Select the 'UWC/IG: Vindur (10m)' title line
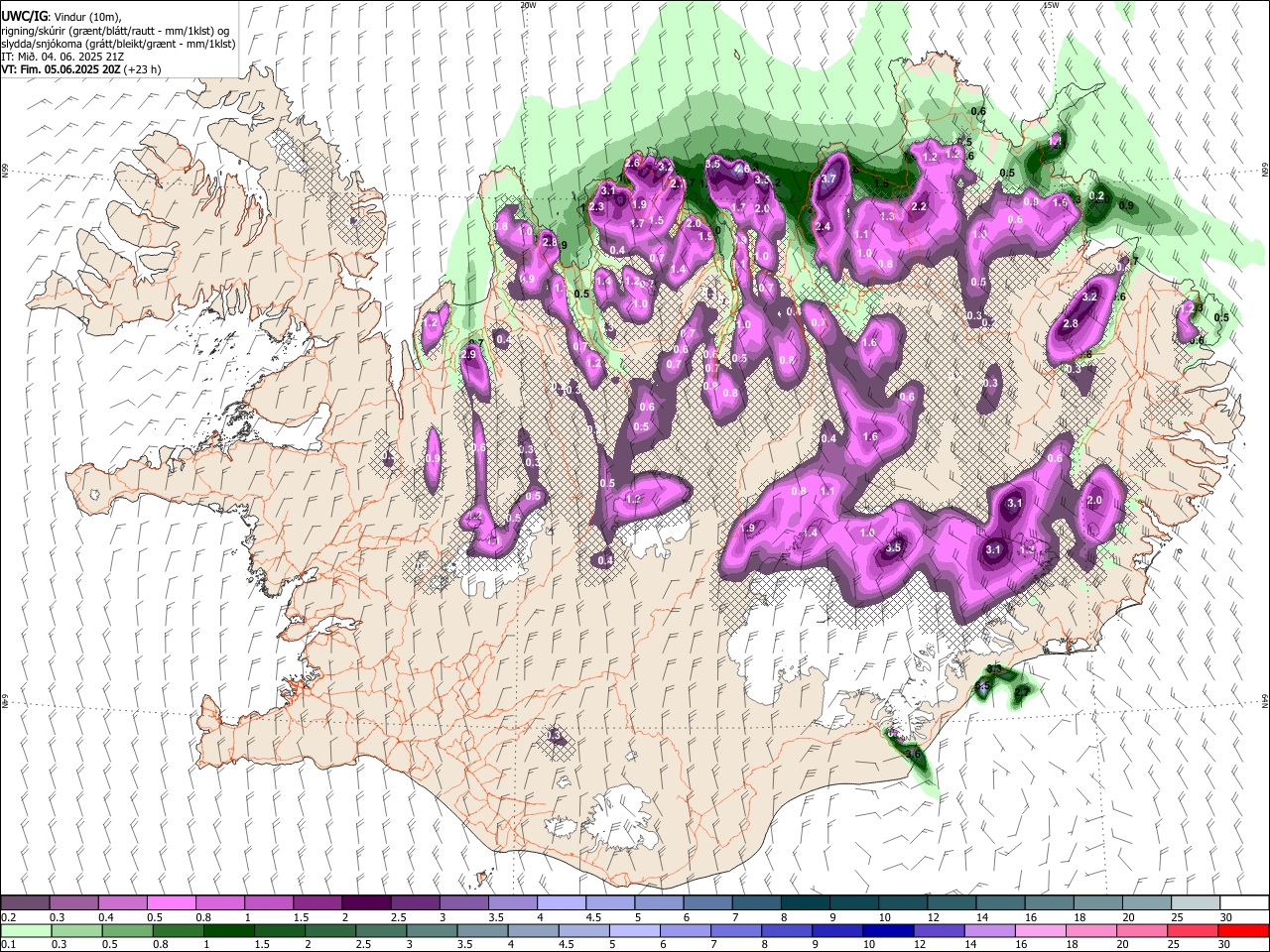Image resolution: width=1270 pixels, height=952 pixels. click(x=60, y=18)
